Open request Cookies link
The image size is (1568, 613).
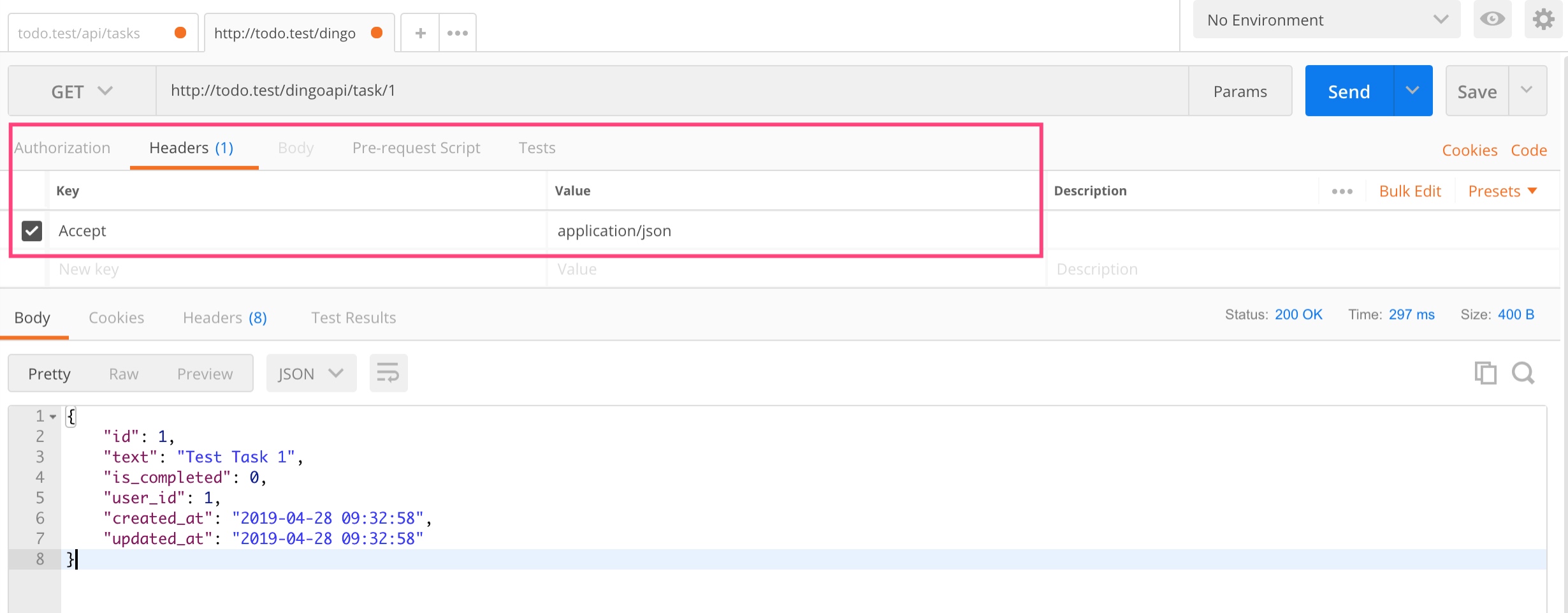coord(1470,151)
